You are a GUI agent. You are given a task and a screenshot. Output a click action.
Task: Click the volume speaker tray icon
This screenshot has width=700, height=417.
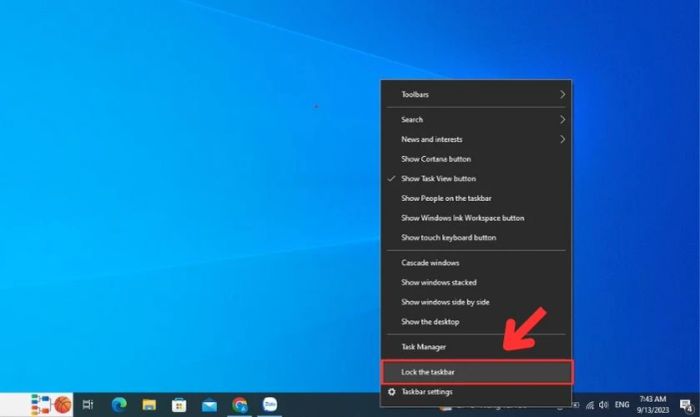click(x=602, y=404)
